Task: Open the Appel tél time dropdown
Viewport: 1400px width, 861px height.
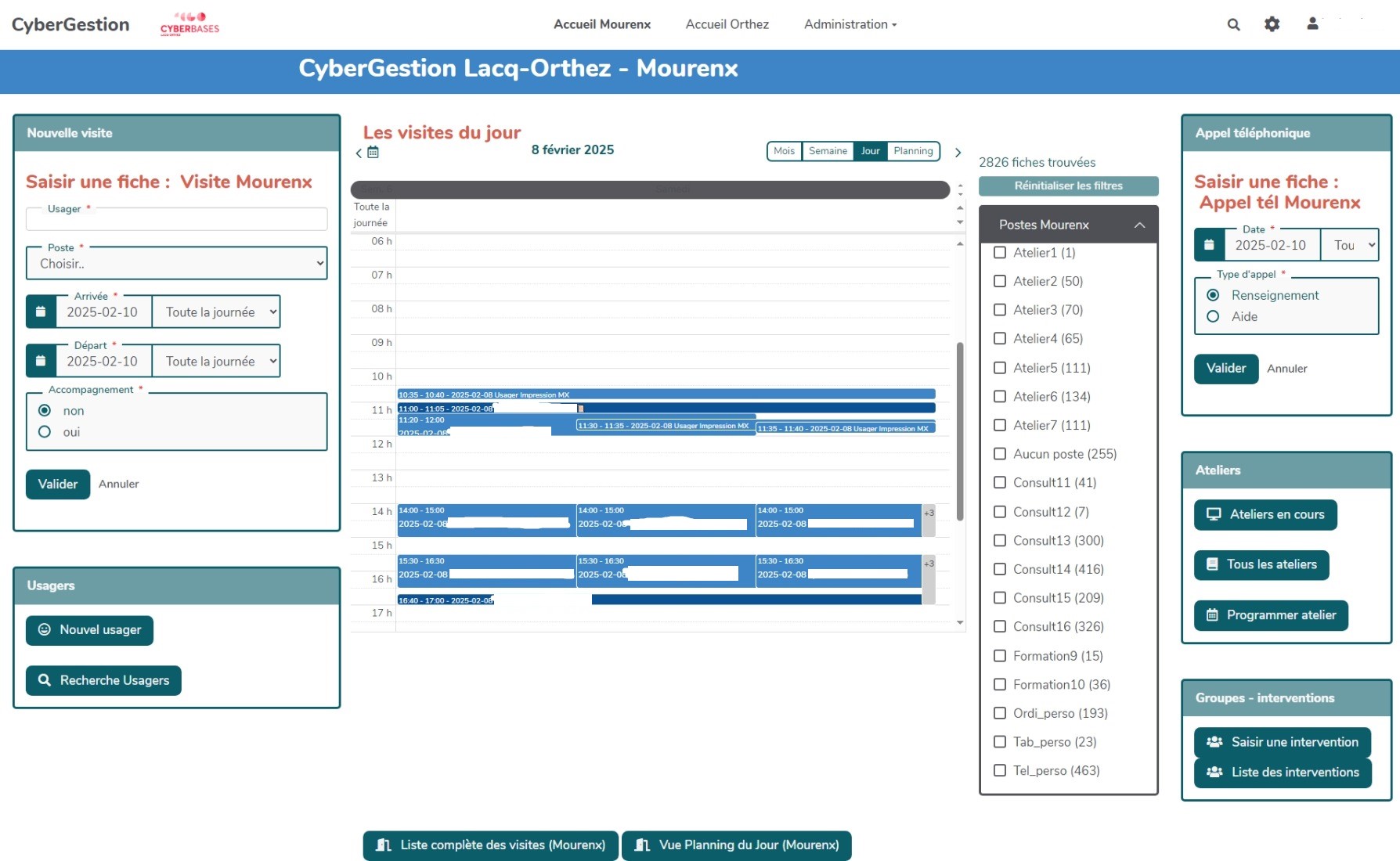Action: click(1350, 245)
